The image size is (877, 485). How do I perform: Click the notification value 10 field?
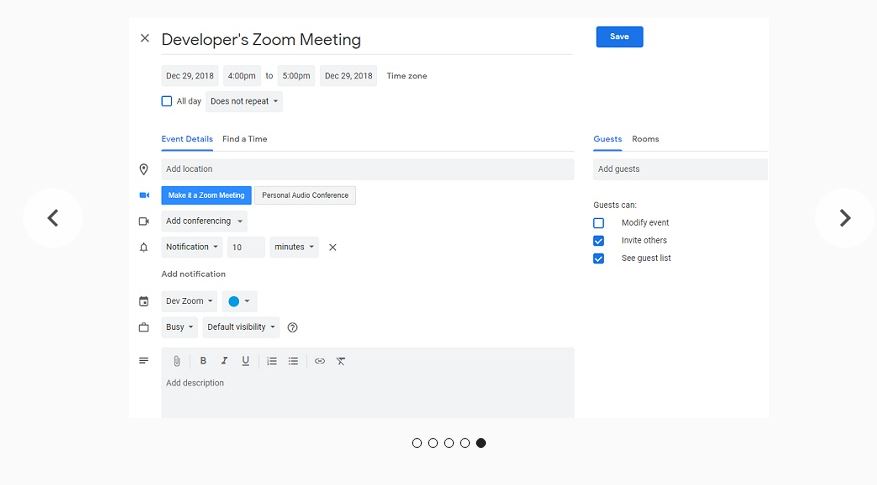click(x=246, y=247)
